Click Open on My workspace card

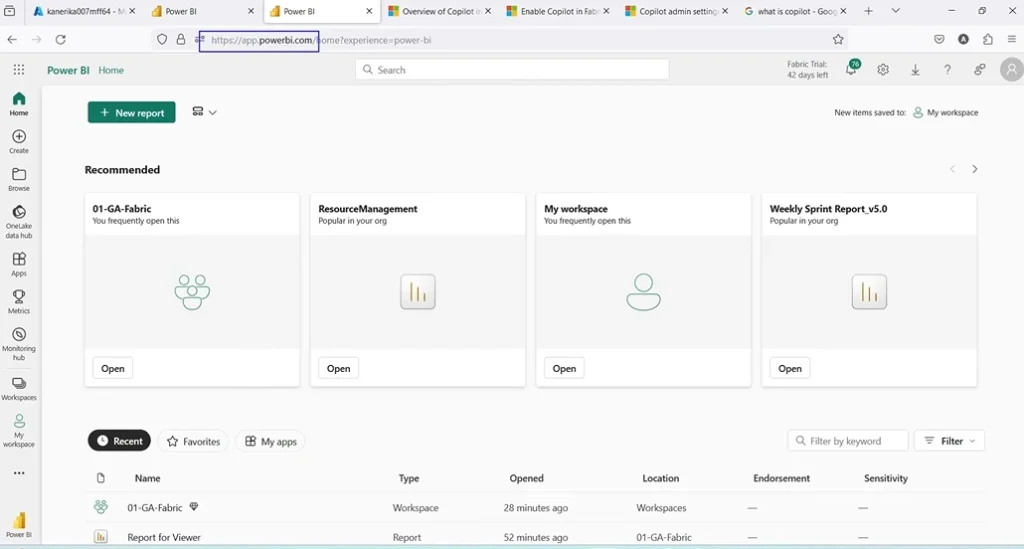pos(564,368)
